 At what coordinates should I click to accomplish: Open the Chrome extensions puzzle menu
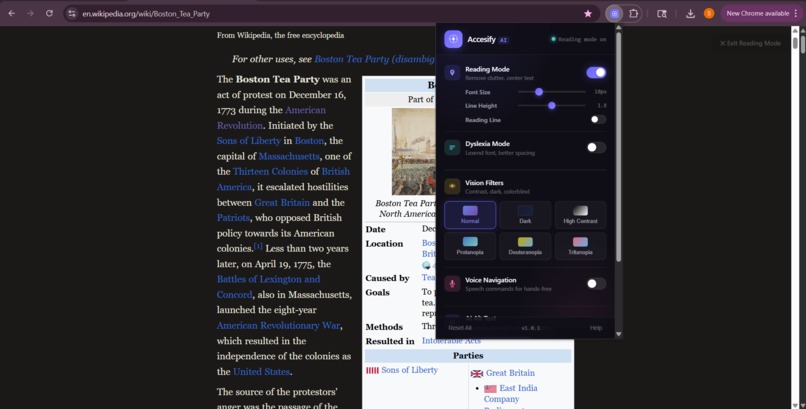(x=633, y=14)
